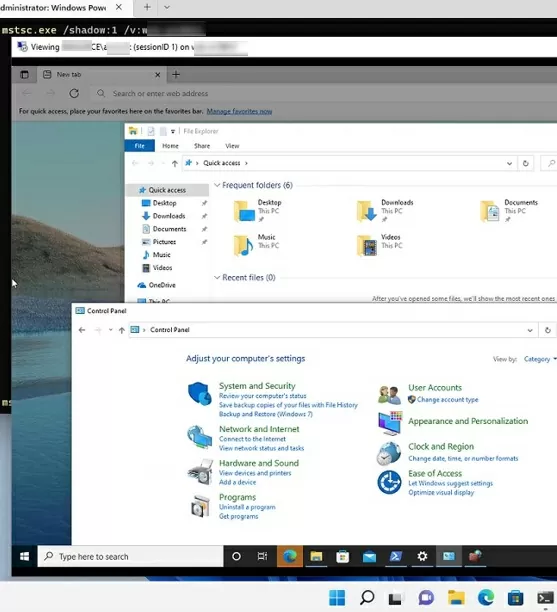
Task: Open Review your computer's status link
Action: click(x=262, y=396)
